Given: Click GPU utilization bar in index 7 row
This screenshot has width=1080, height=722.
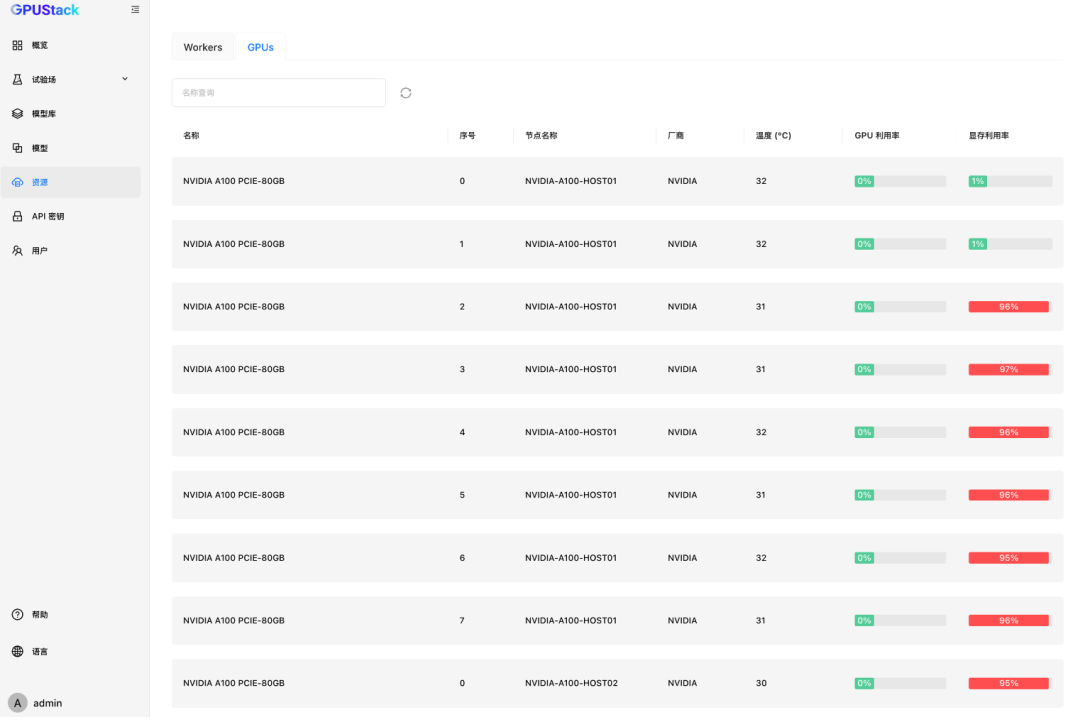Looking at the screenshot, I should [x=900, y=621].
